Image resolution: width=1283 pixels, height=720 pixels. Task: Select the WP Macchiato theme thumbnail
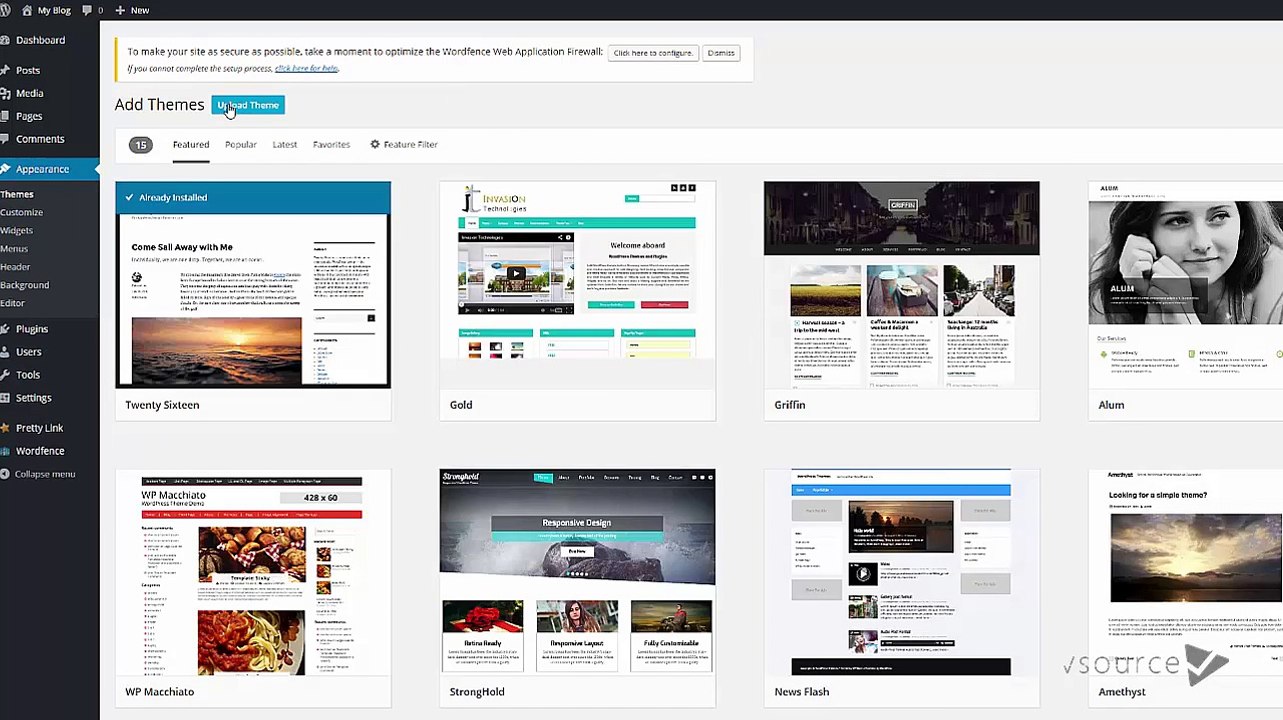tap(253, 572)
